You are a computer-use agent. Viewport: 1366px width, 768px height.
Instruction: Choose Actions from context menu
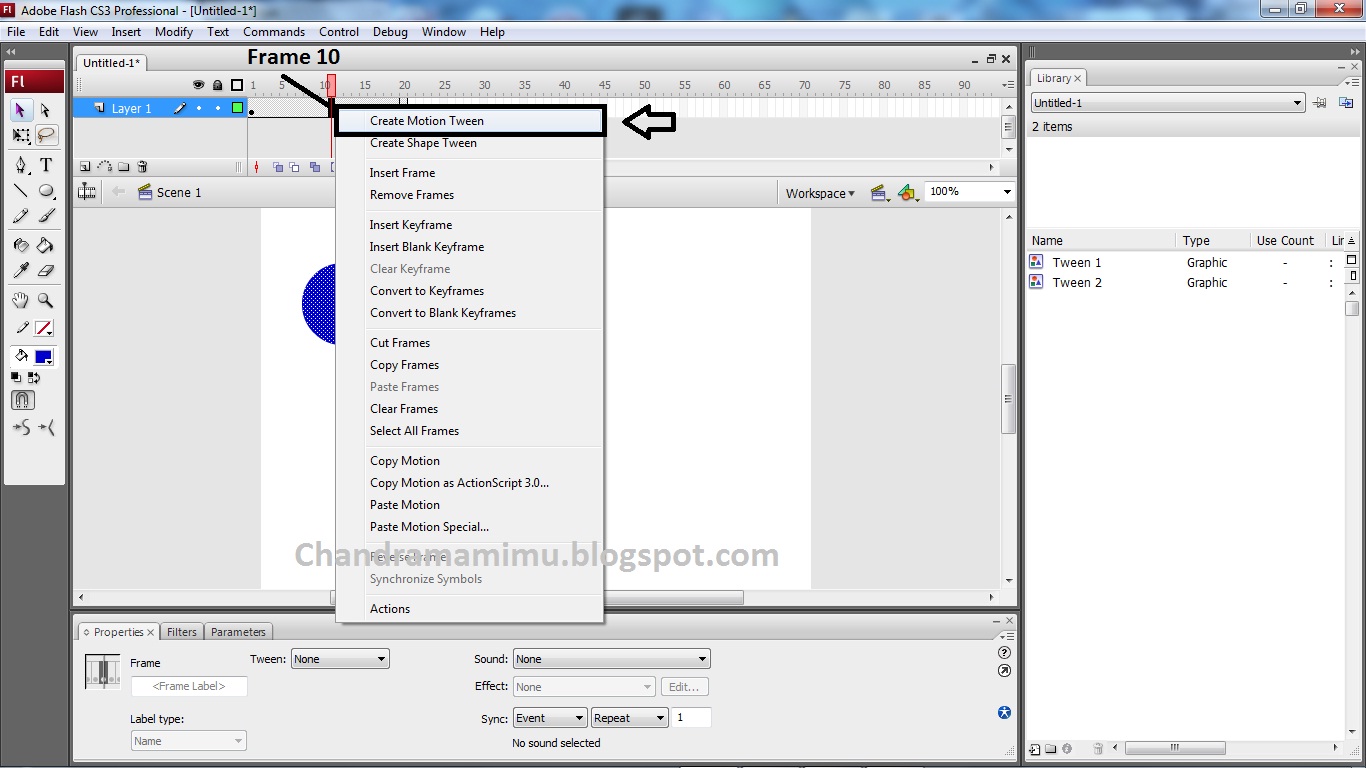click(470, 609)
